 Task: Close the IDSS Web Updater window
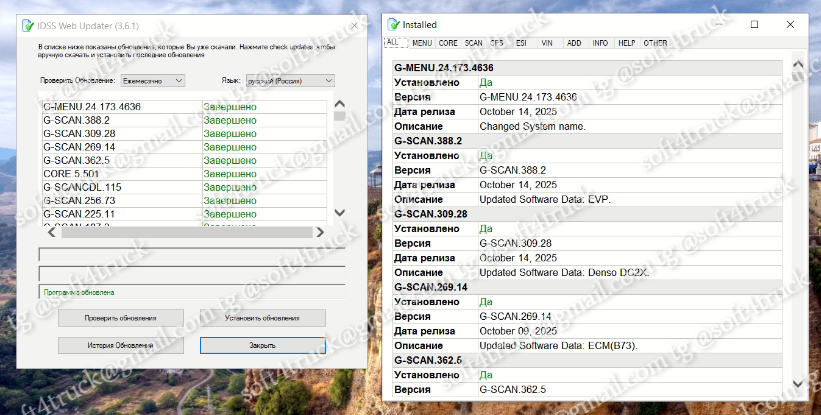tap(354, 26)
